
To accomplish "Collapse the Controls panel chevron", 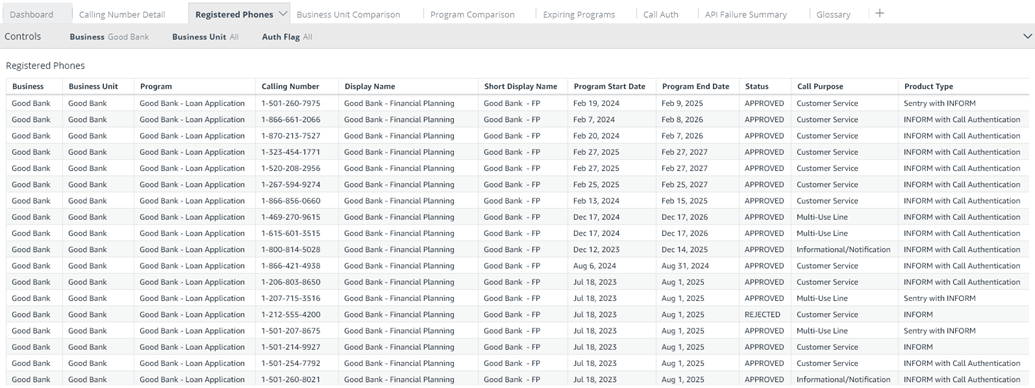I will (1026, 37).
